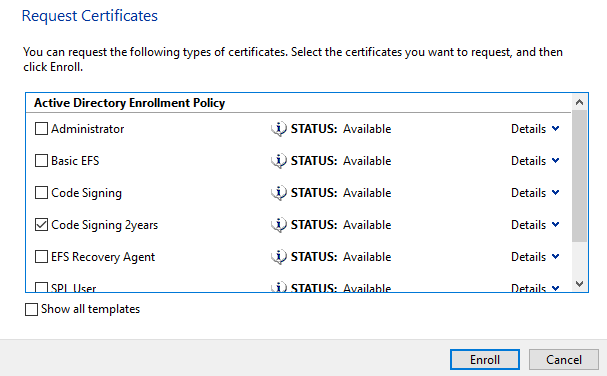The height and width of the screenshot is (376, 607).
Task: Click the vertical scrollbar thumb in list
Action: click(579, 176)
